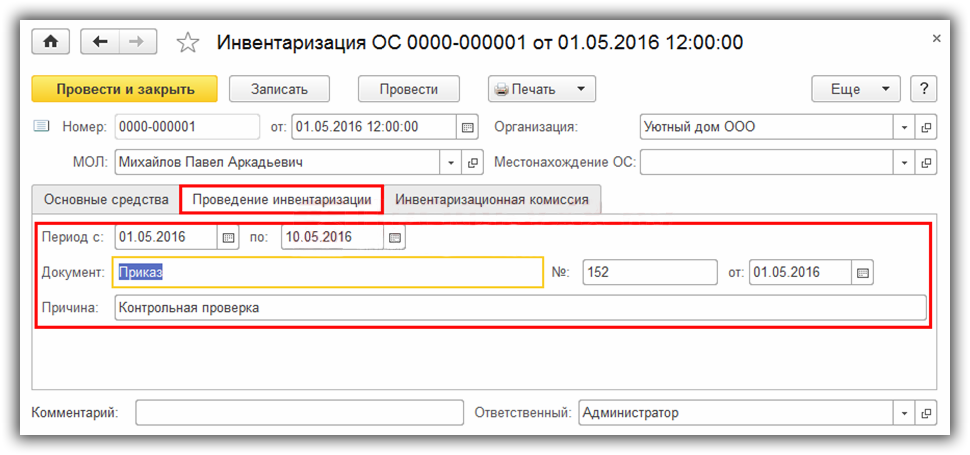Open the Ответственный record card

tap(926, 413)
